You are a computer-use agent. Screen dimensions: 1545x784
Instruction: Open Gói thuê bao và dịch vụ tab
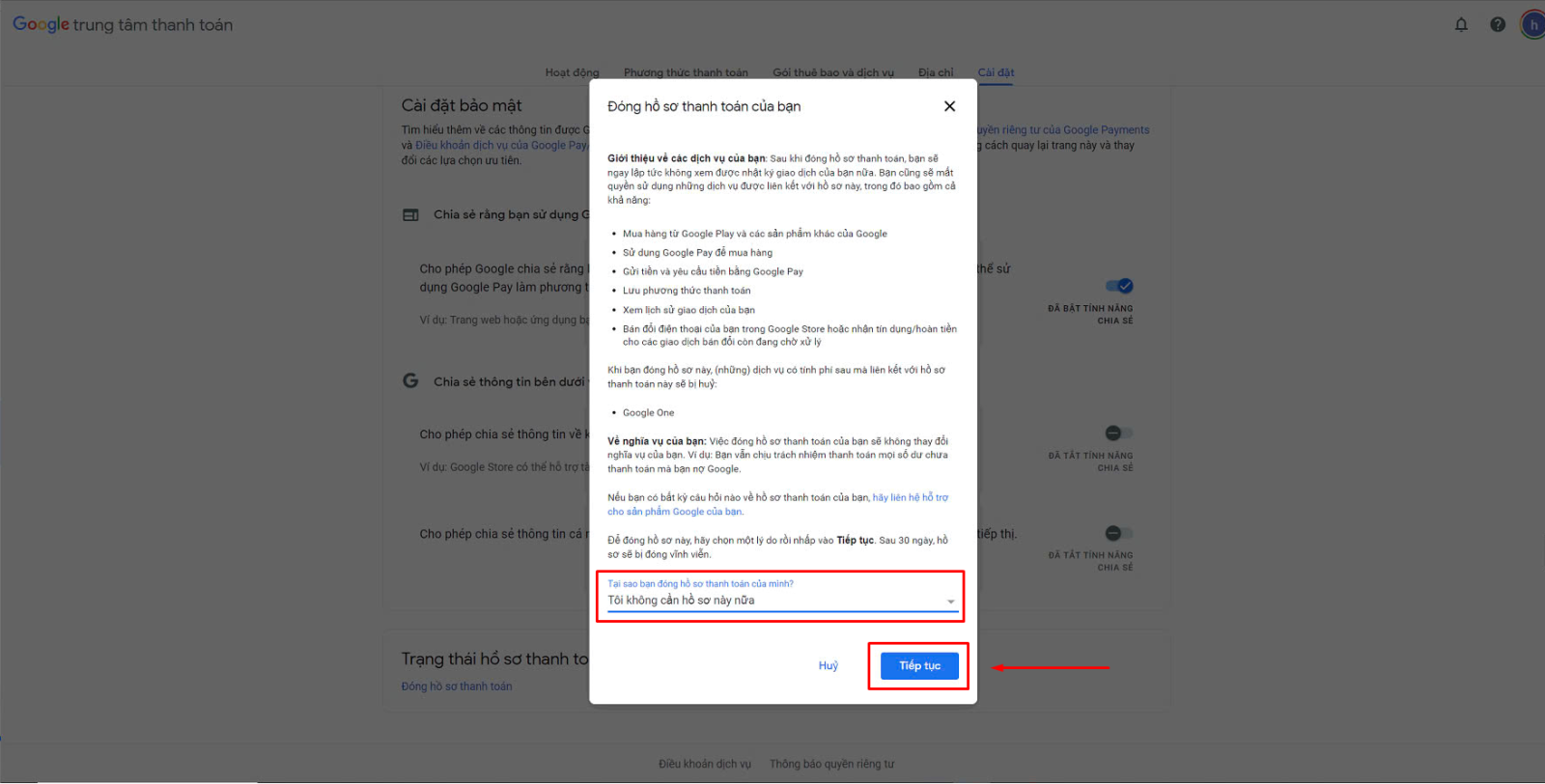click(x=833, y=72)
